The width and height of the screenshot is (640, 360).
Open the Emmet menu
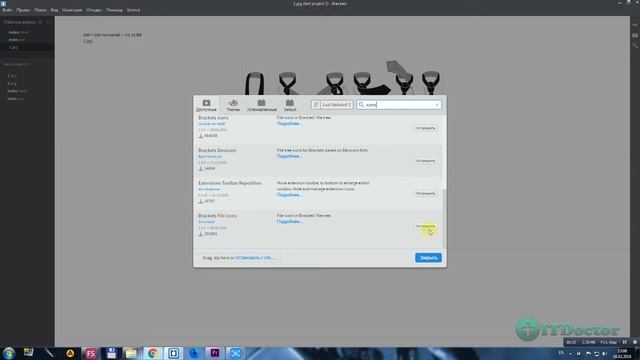[133, 10]
